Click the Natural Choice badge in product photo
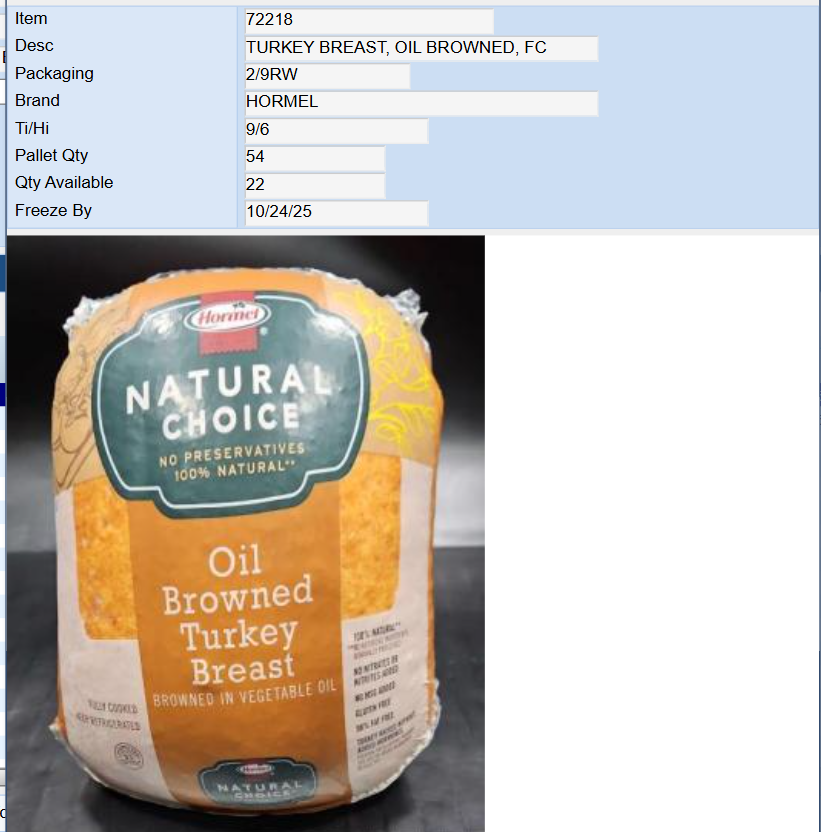This screenshot has height=832, width=821. (x=229, y=403)
